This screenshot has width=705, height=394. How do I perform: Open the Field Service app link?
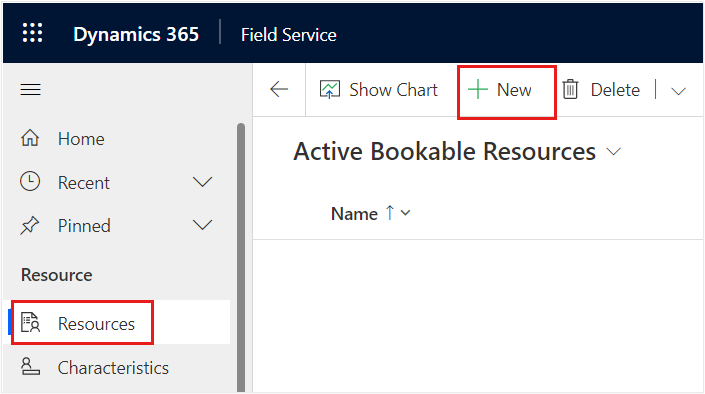[x=289, y=35]
